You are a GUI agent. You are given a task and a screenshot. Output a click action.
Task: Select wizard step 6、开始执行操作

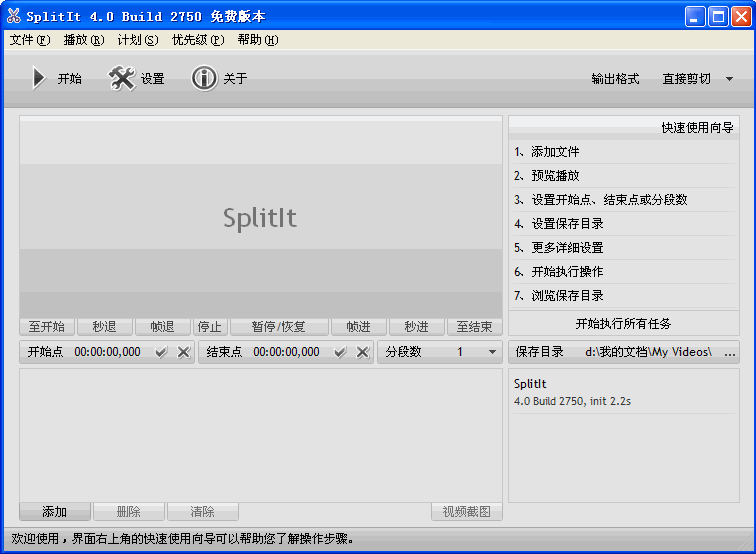pos(624,272)
